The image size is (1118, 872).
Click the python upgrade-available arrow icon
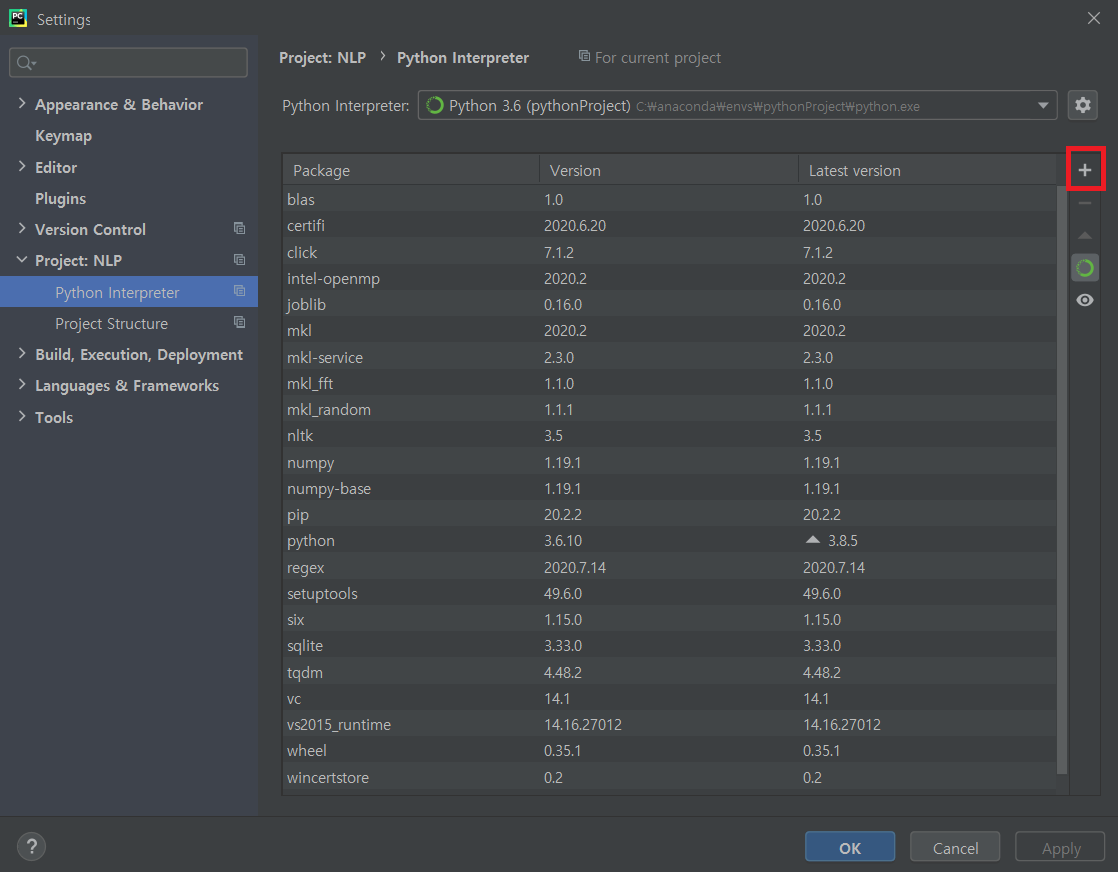click(812, 540)
